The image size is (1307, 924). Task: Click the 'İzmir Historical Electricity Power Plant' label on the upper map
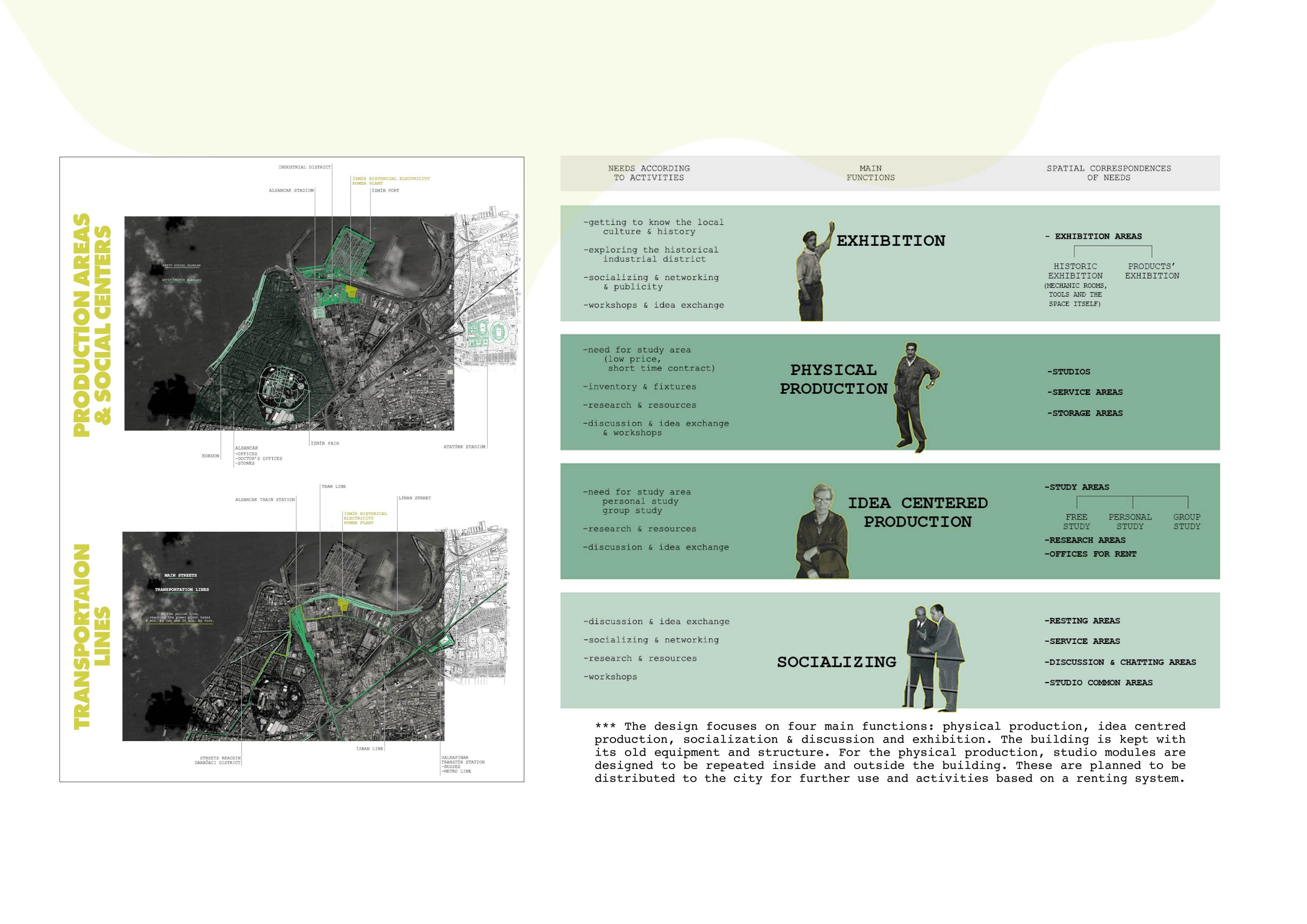click(390, 181)
